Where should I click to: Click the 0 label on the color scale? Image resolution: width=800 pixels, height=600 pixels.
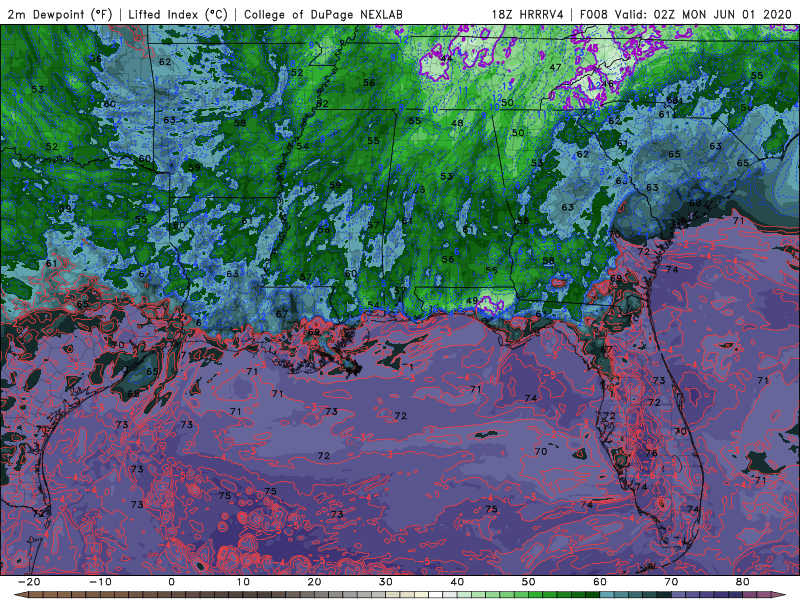pos(171,582)
